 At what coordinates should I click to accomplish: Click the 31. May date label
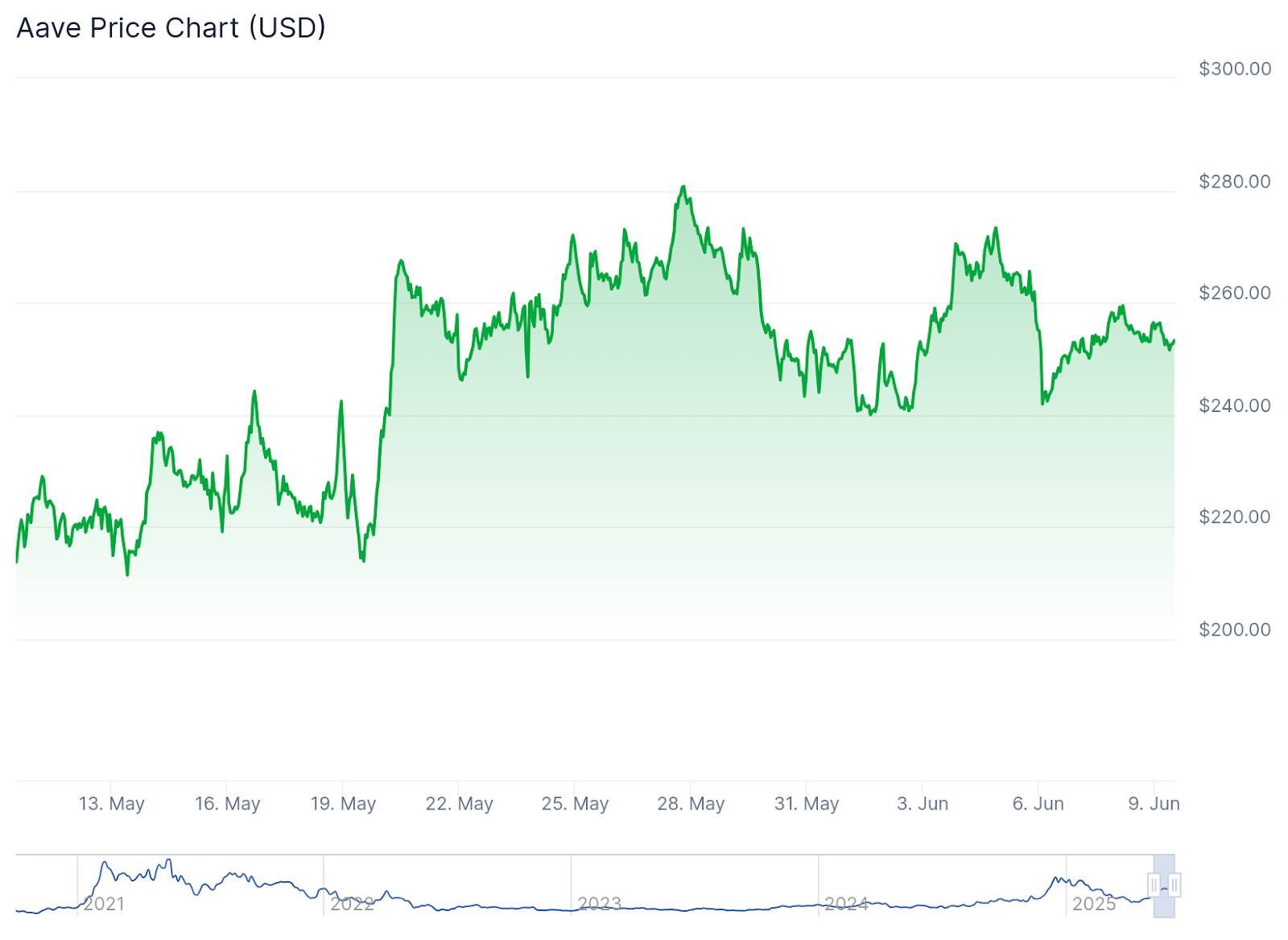coord(807,803)
